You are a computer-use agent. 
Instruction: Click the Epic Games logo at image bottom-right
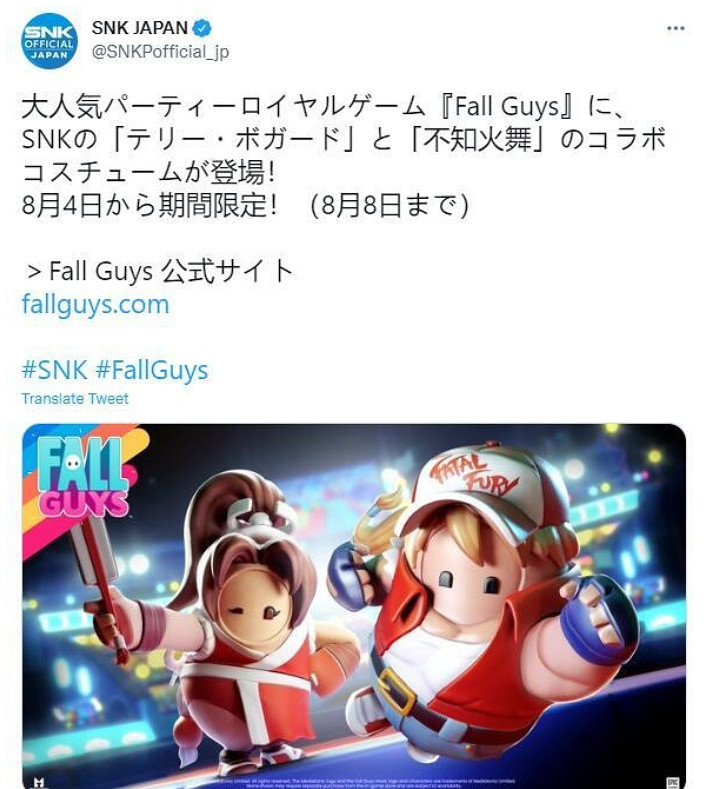tap(672, 782)
